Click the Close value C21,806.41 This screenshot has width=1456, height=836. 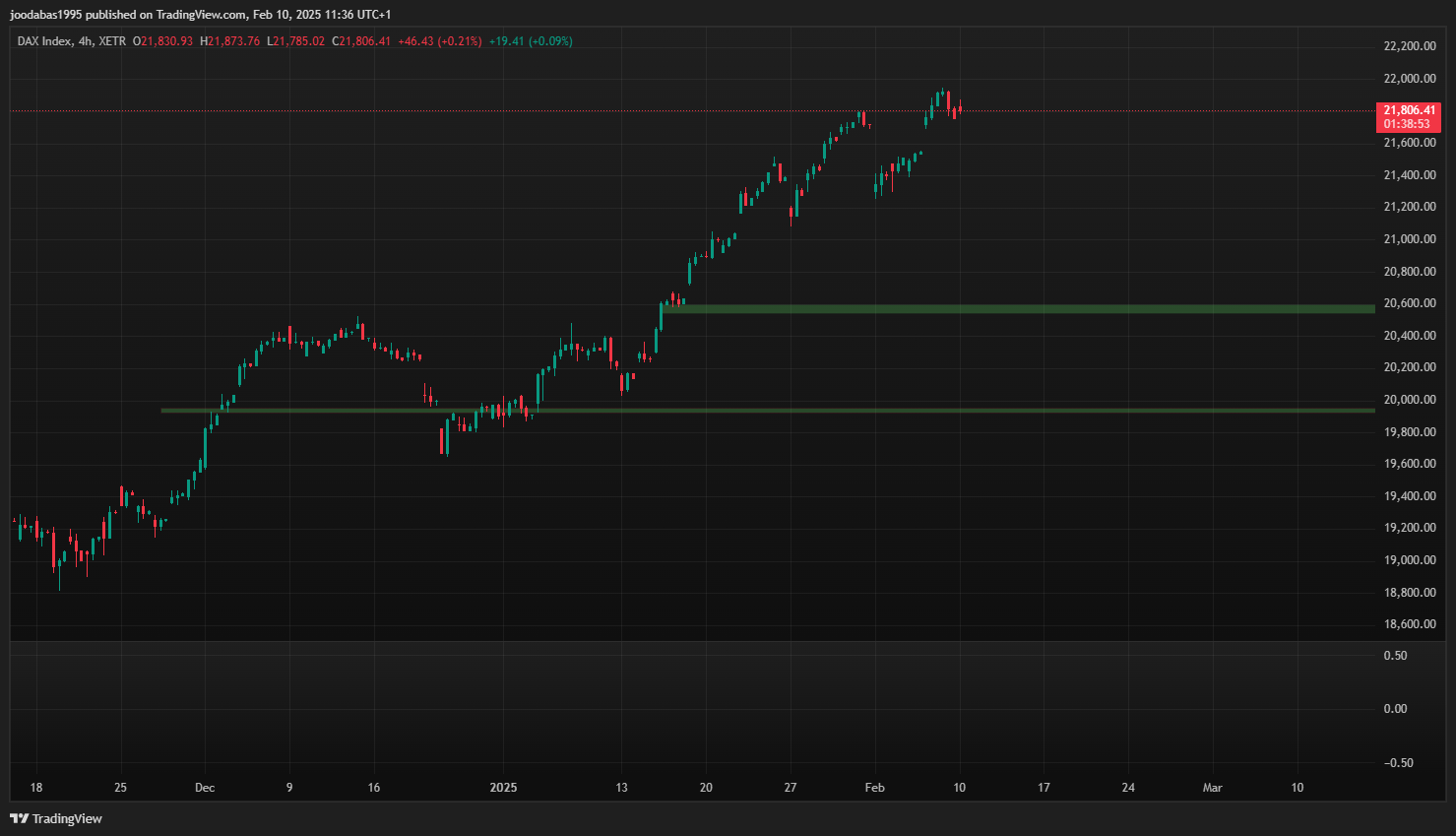[x=361, y=41]
